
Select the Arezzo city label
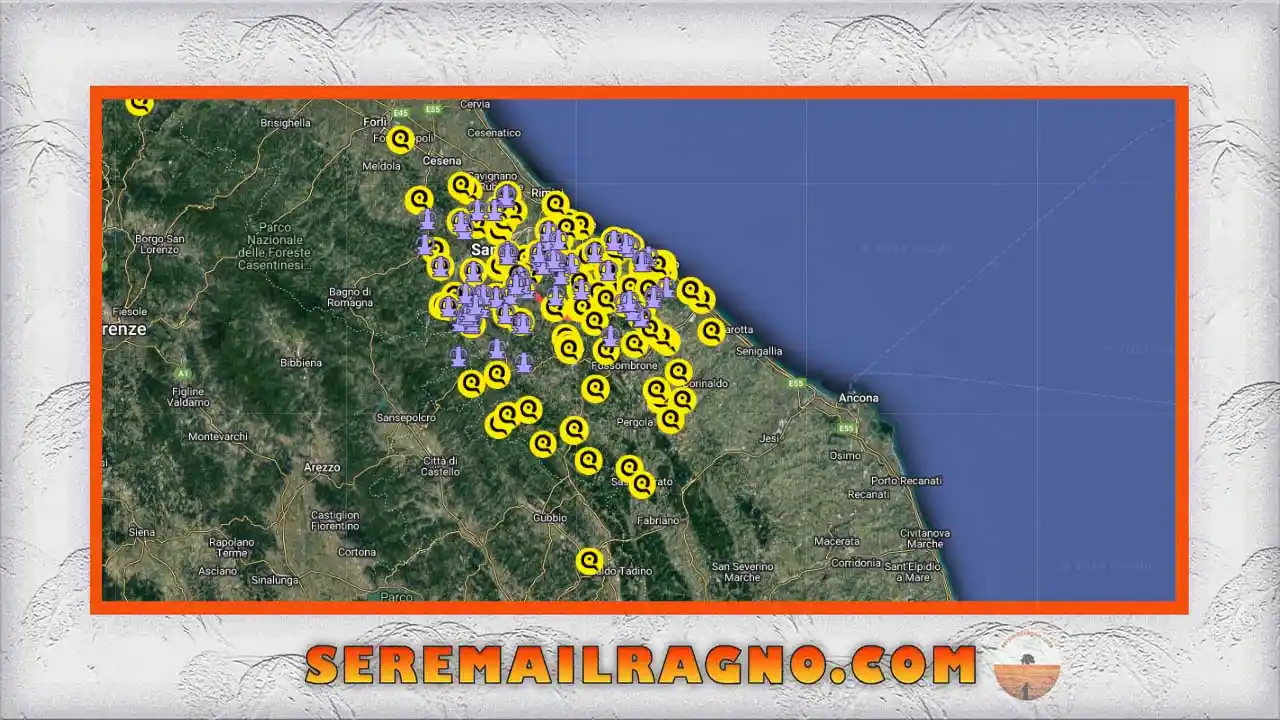322,467
